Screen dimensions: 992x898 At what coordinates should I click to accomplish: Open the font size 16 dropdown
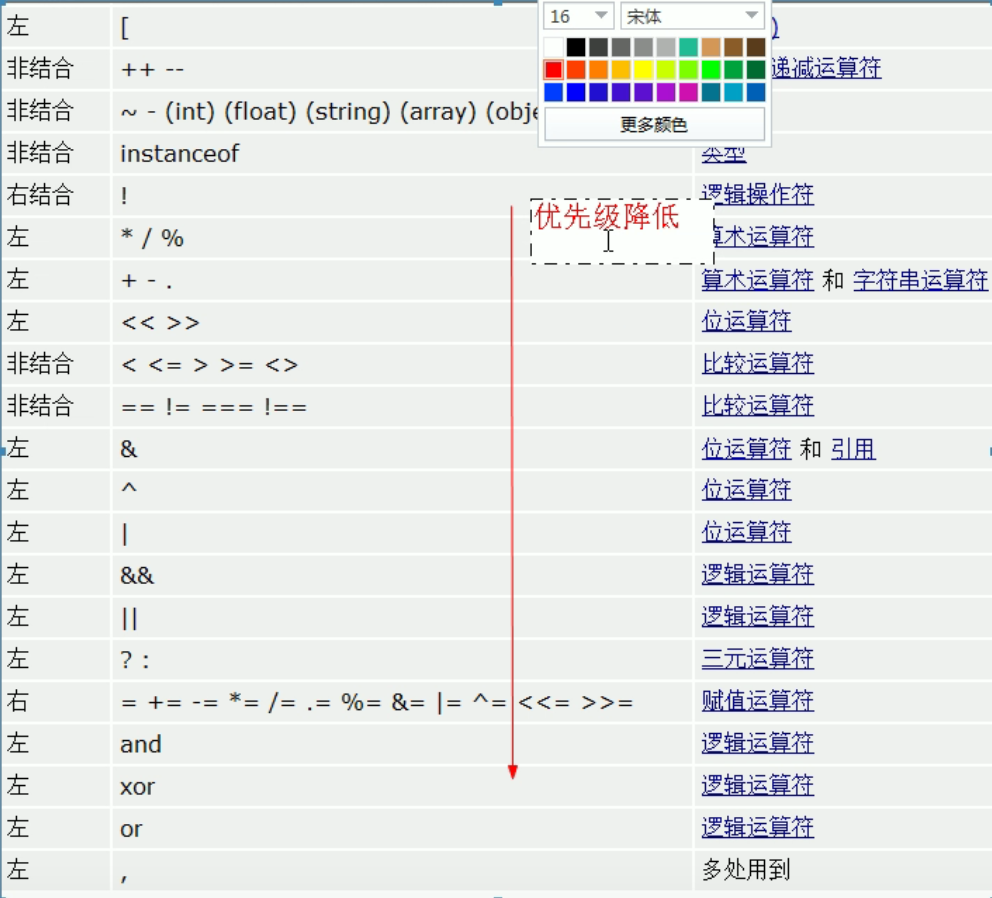pos(601,16)
